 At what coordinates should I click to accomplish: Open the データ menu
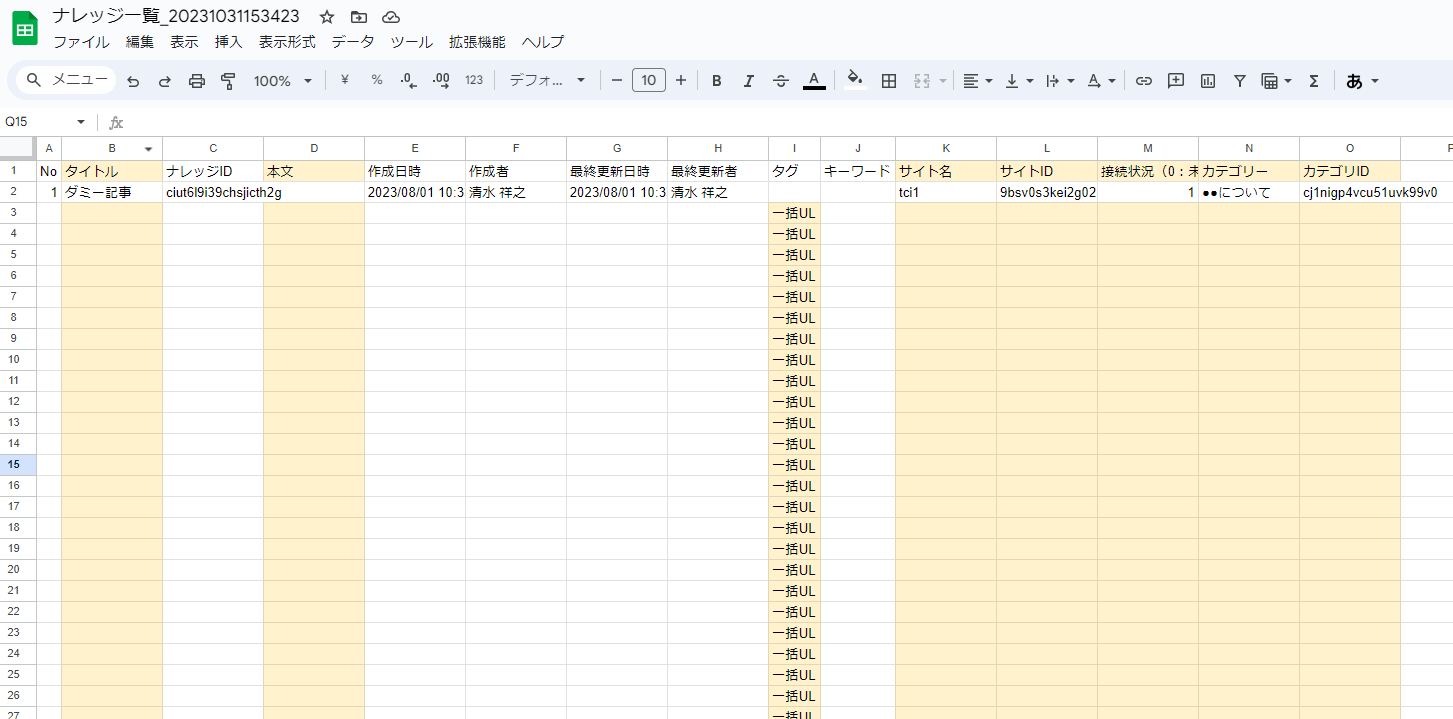click(352, 42)
